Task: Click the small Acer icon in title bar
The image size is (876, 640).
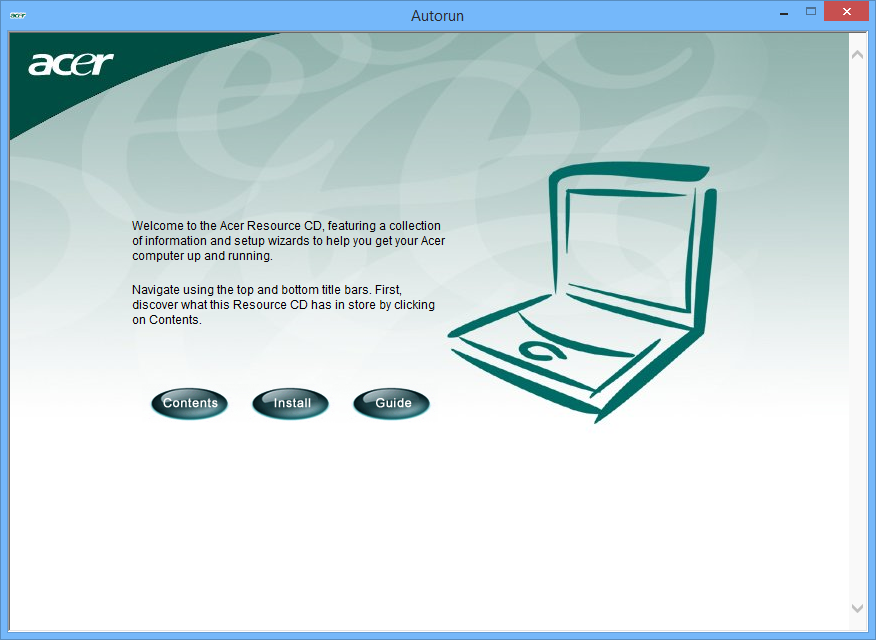Action: pos(18,16)
